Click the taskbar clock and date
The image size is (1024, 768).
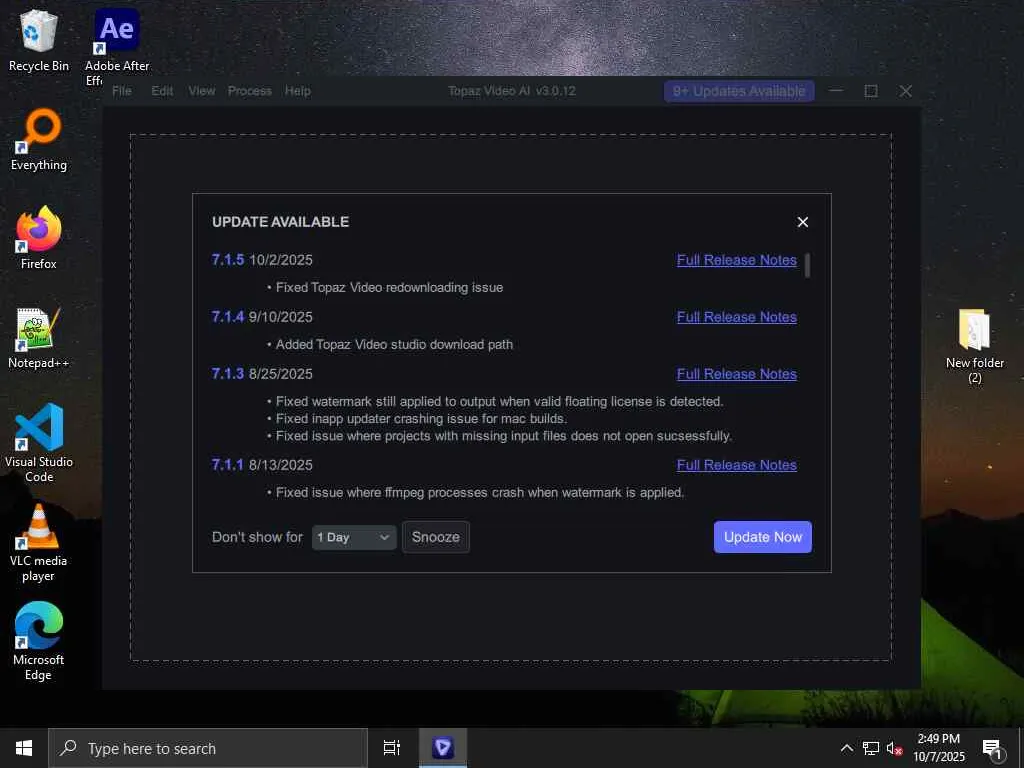(938, 748)
